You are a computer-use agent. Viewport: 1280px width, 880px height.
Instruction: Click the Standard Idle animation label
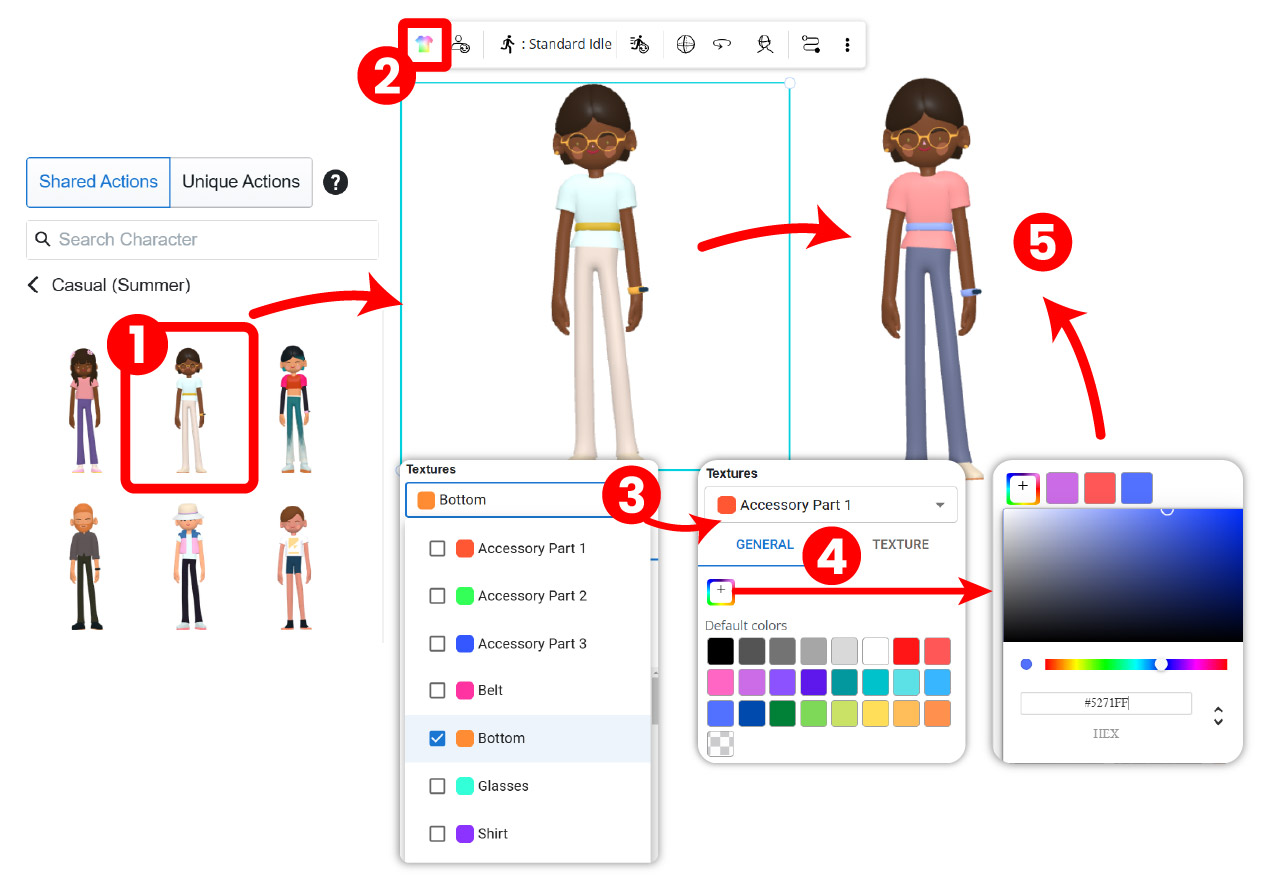tap(570, 44)
